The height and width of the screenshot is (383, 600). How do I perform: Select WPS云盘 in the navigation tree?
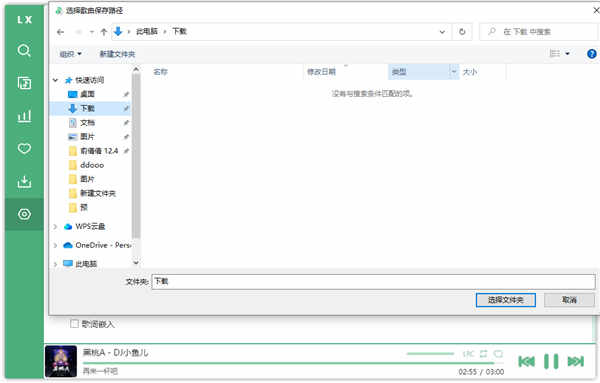91,227
